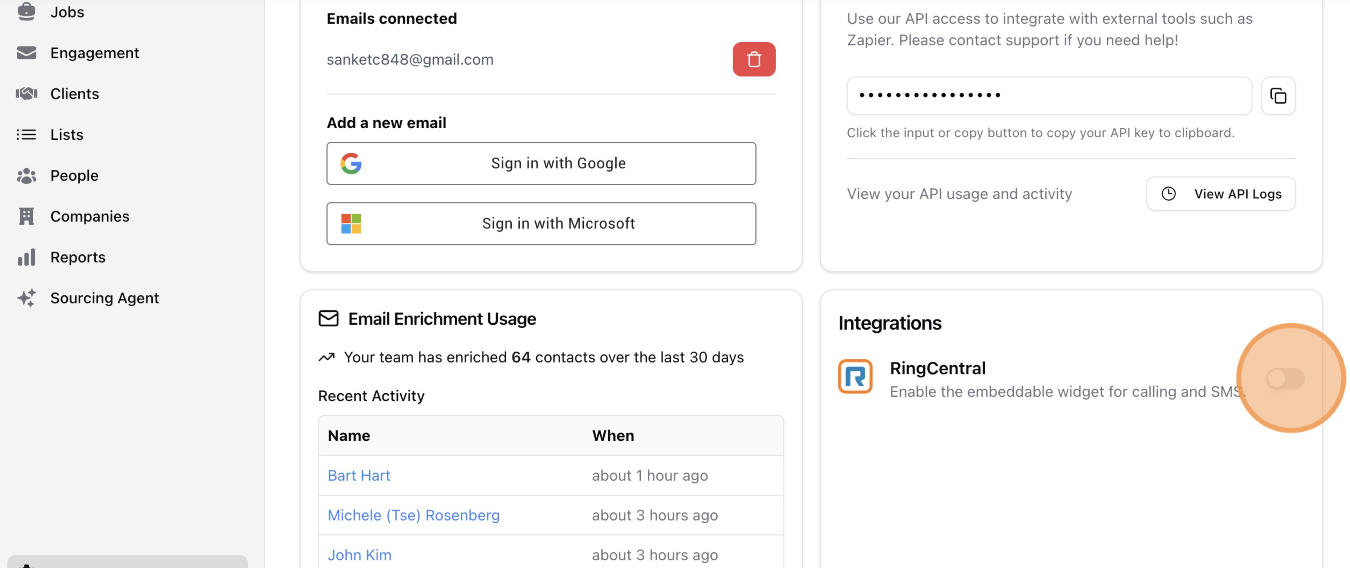
Task: Click the 'Email Enrichment Usage' heading
Action: pyautogui.click(x=442, y=319)
